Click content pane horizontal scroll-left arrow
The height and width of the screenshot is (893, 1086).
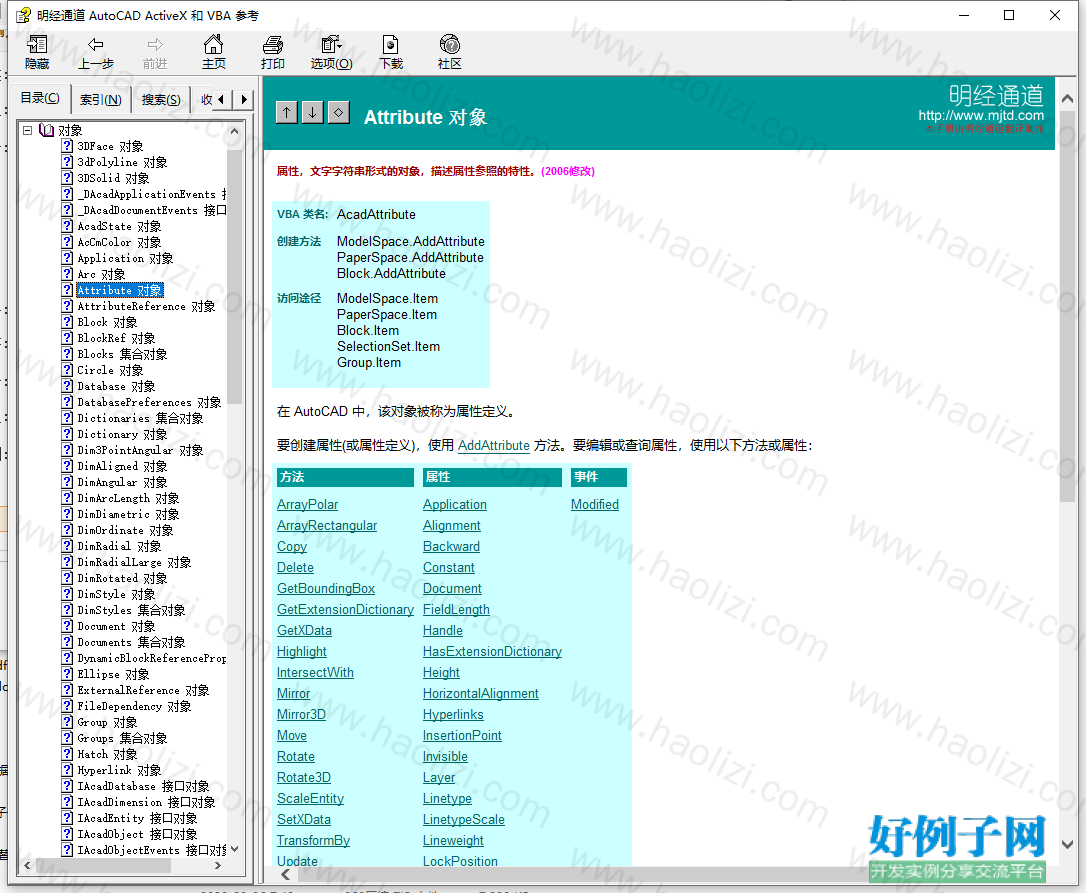tap(285, 874)
